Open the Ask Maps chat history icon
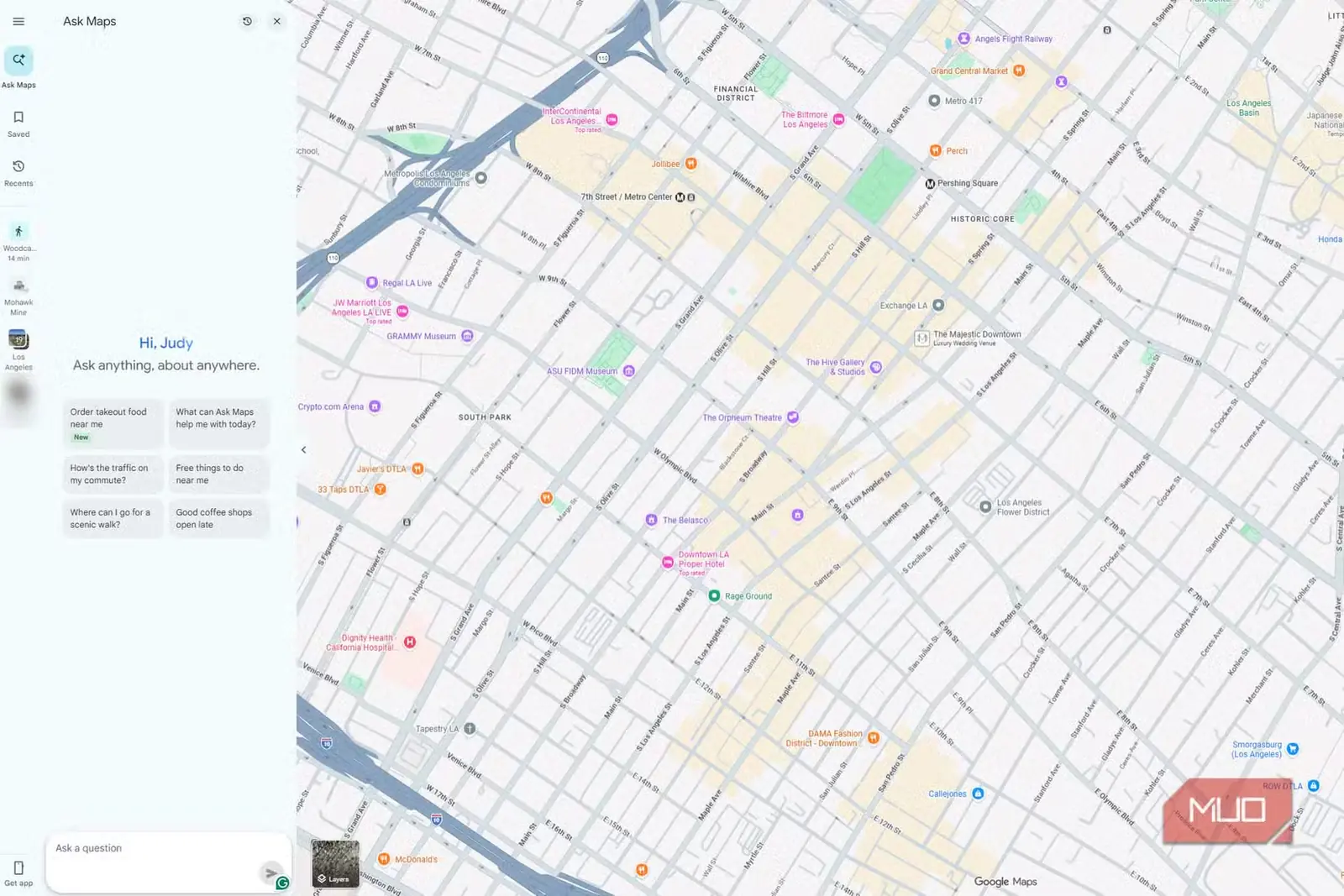 pyautogui.click(x=247, y=21)
